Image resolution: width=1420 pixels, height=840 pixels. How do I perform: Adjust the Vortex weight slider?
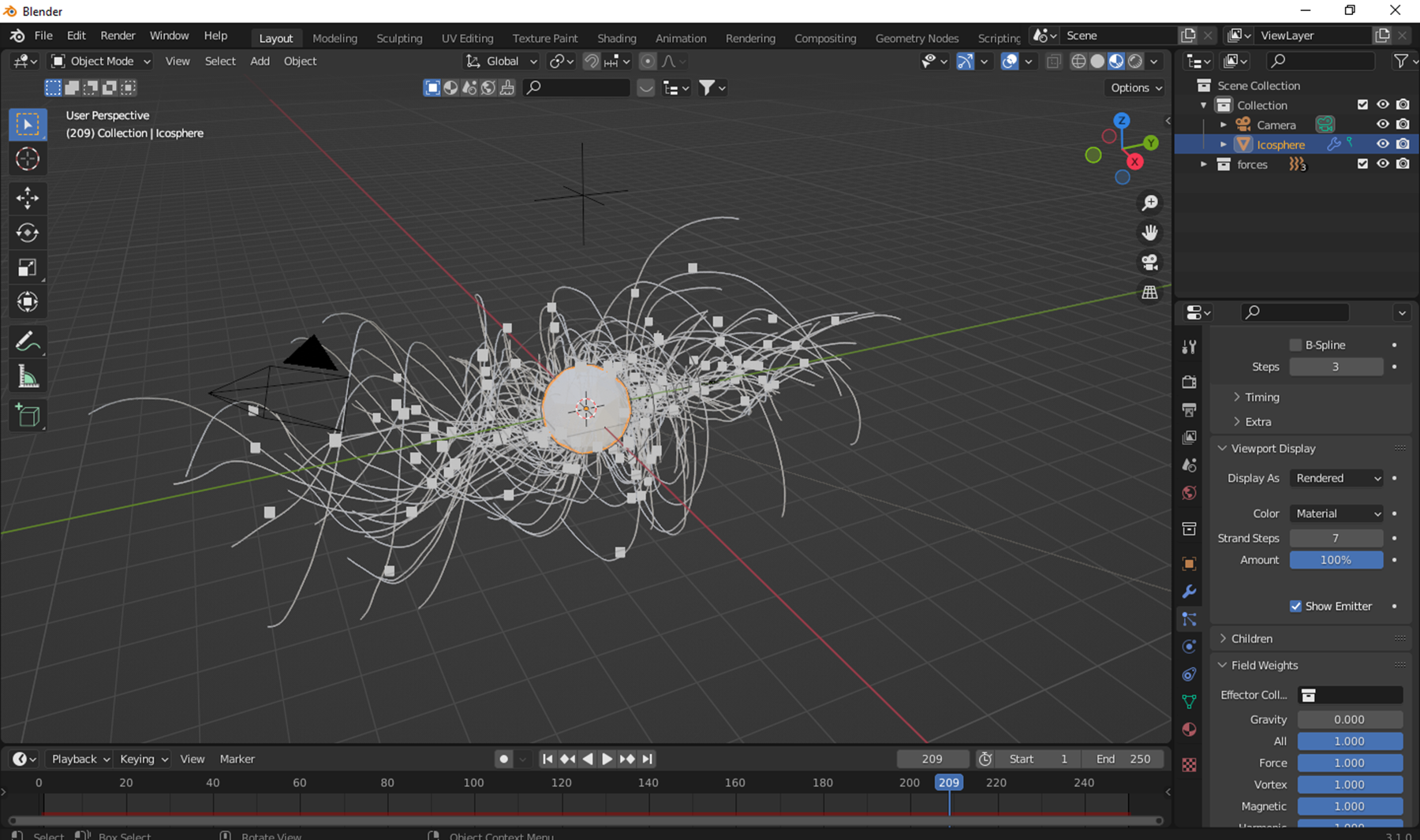[1350, 785]
